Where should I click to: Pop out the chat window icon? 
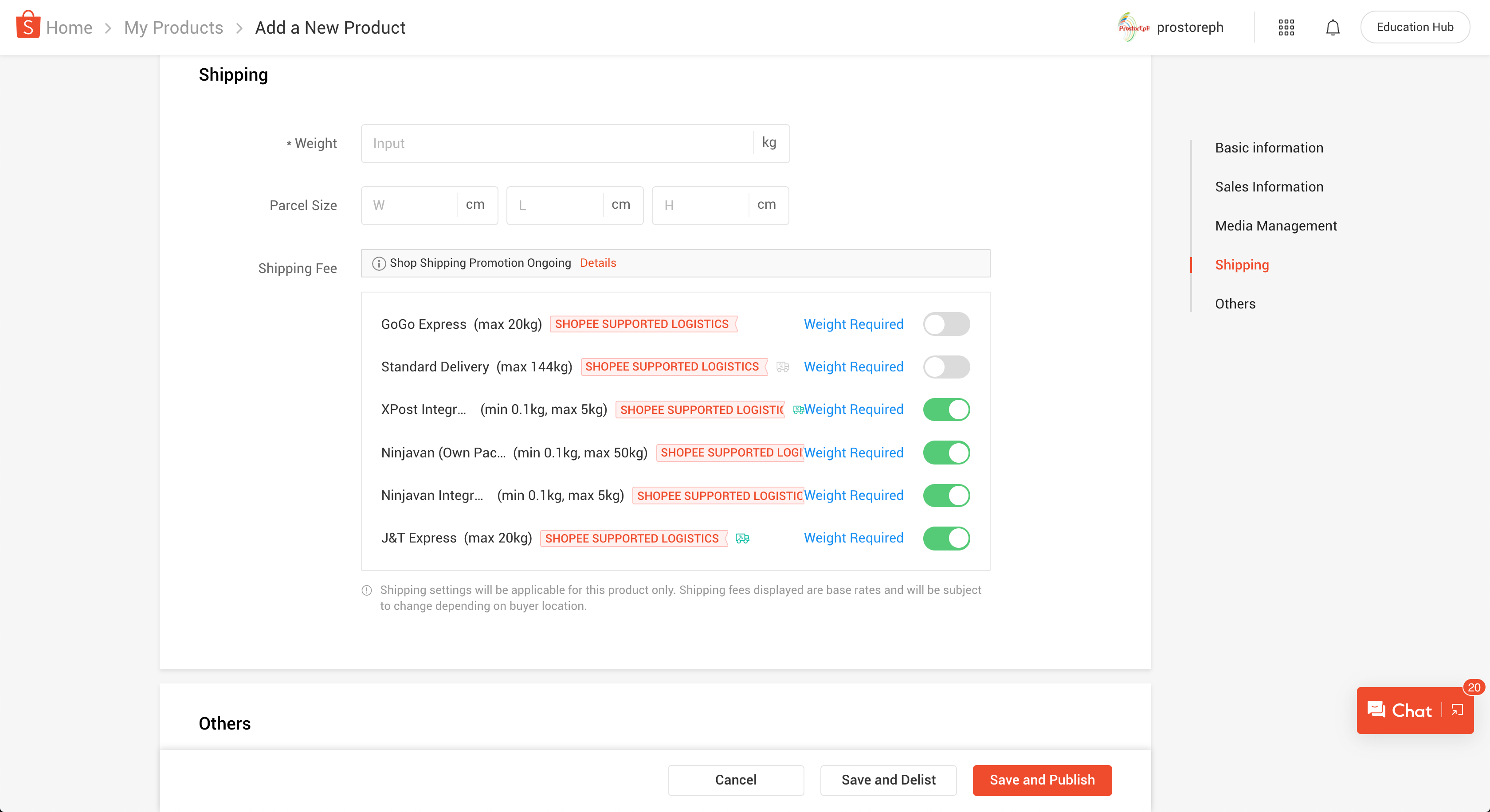(1457, 710)
